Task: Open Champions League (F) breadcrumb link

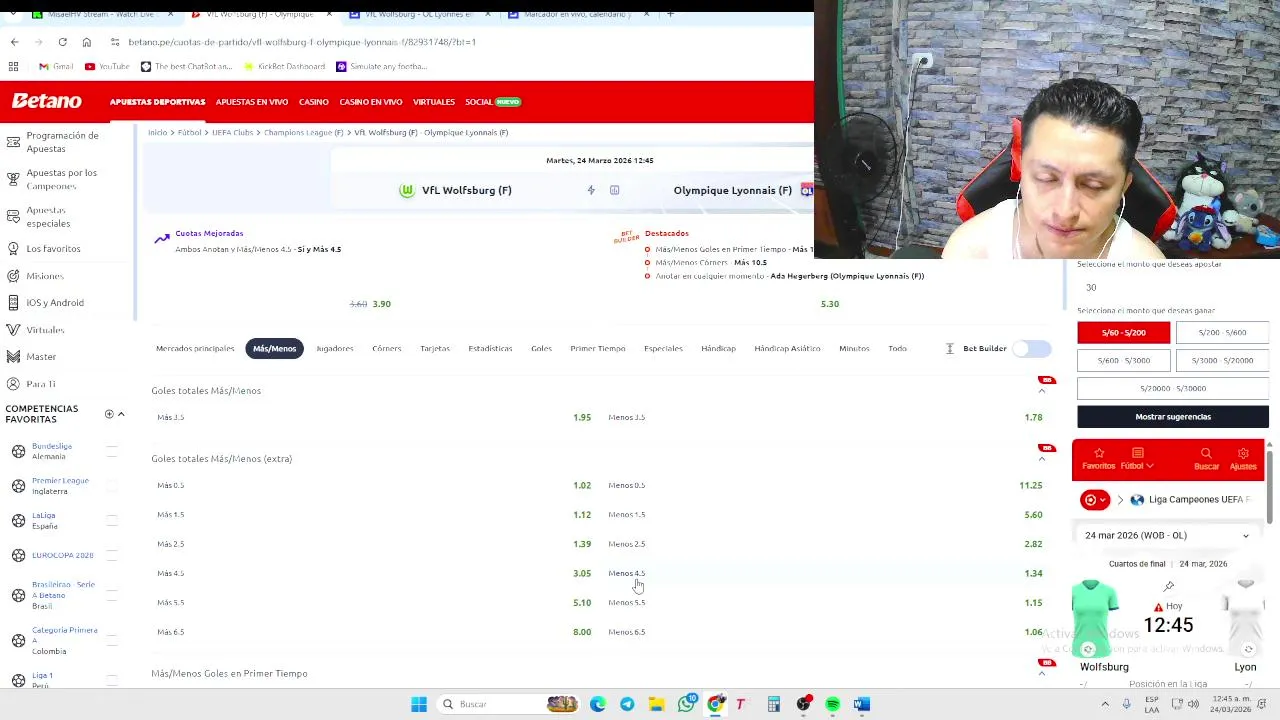Action: tap(304, 132)
